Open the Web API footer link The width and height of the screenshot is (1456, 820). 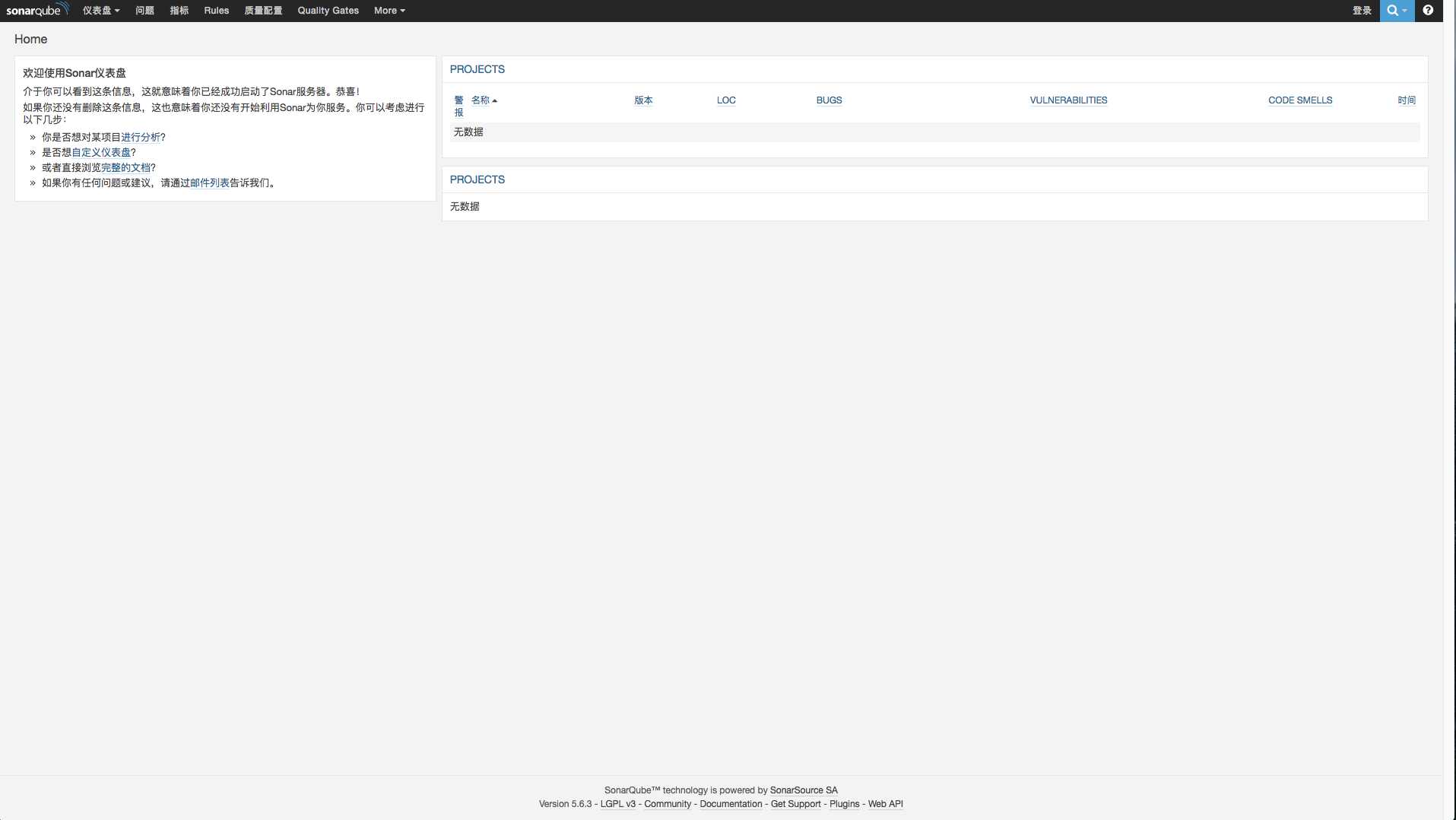886,803
